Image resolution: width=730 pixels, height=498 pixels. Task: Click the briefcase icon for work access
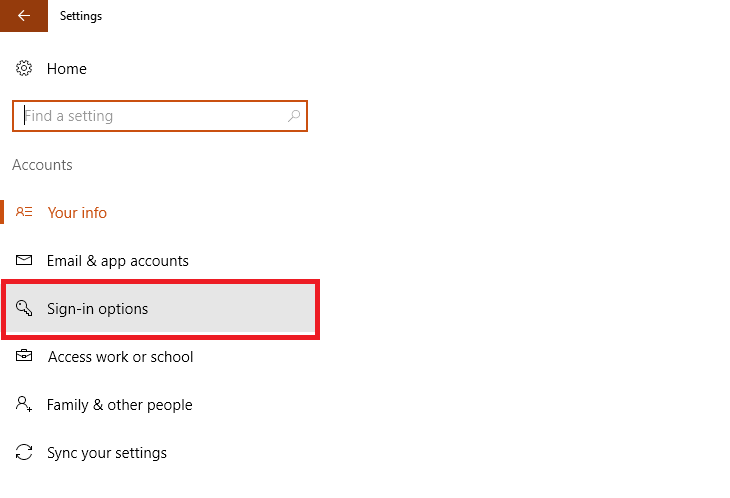click(25, 357)
